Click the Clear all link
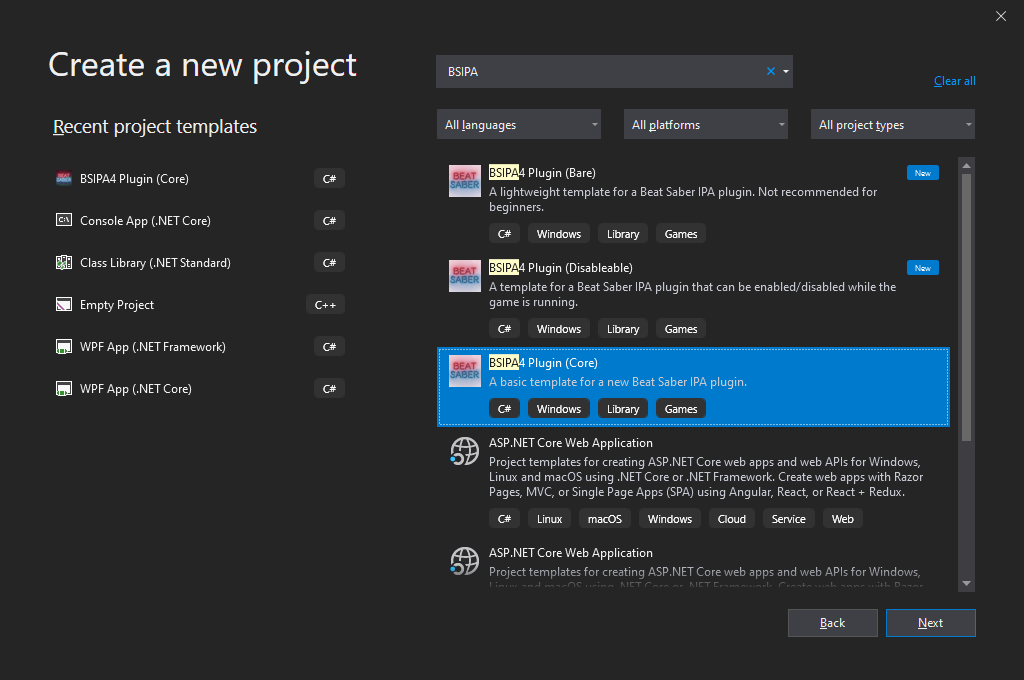Image resolution: width=1024 pixels, height=680 pixels. [954, 81]
